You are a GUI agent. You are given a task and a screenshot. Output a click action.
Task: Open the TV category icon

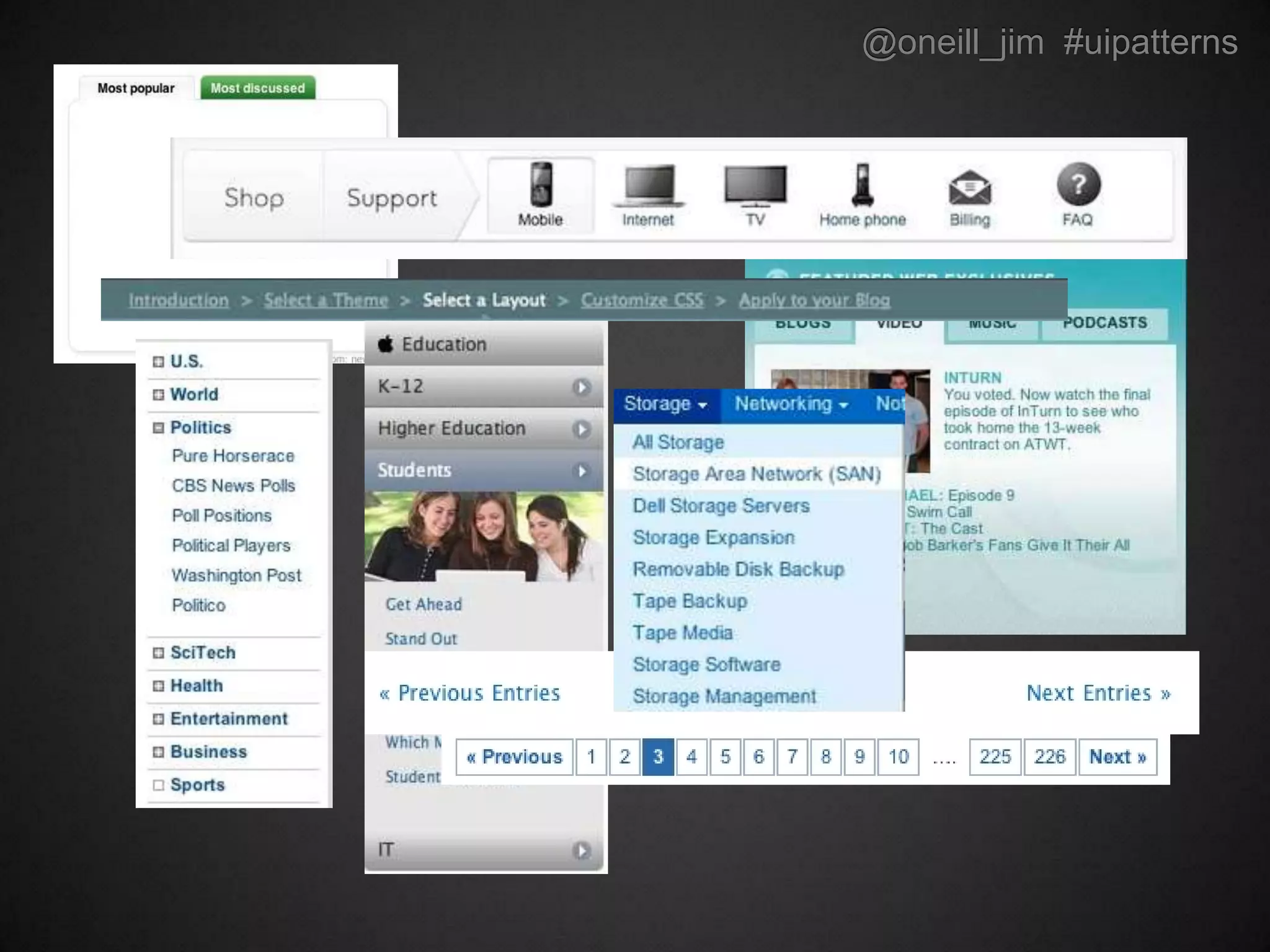pos(755,185)
